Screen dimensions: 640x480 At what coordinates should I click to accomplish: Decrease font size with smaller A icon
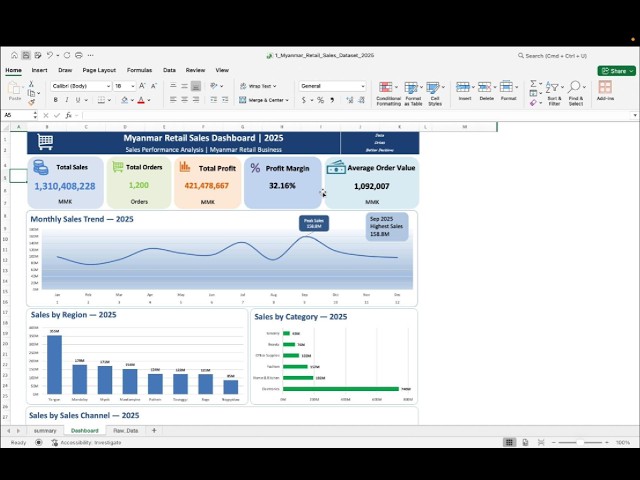point(154,86)
